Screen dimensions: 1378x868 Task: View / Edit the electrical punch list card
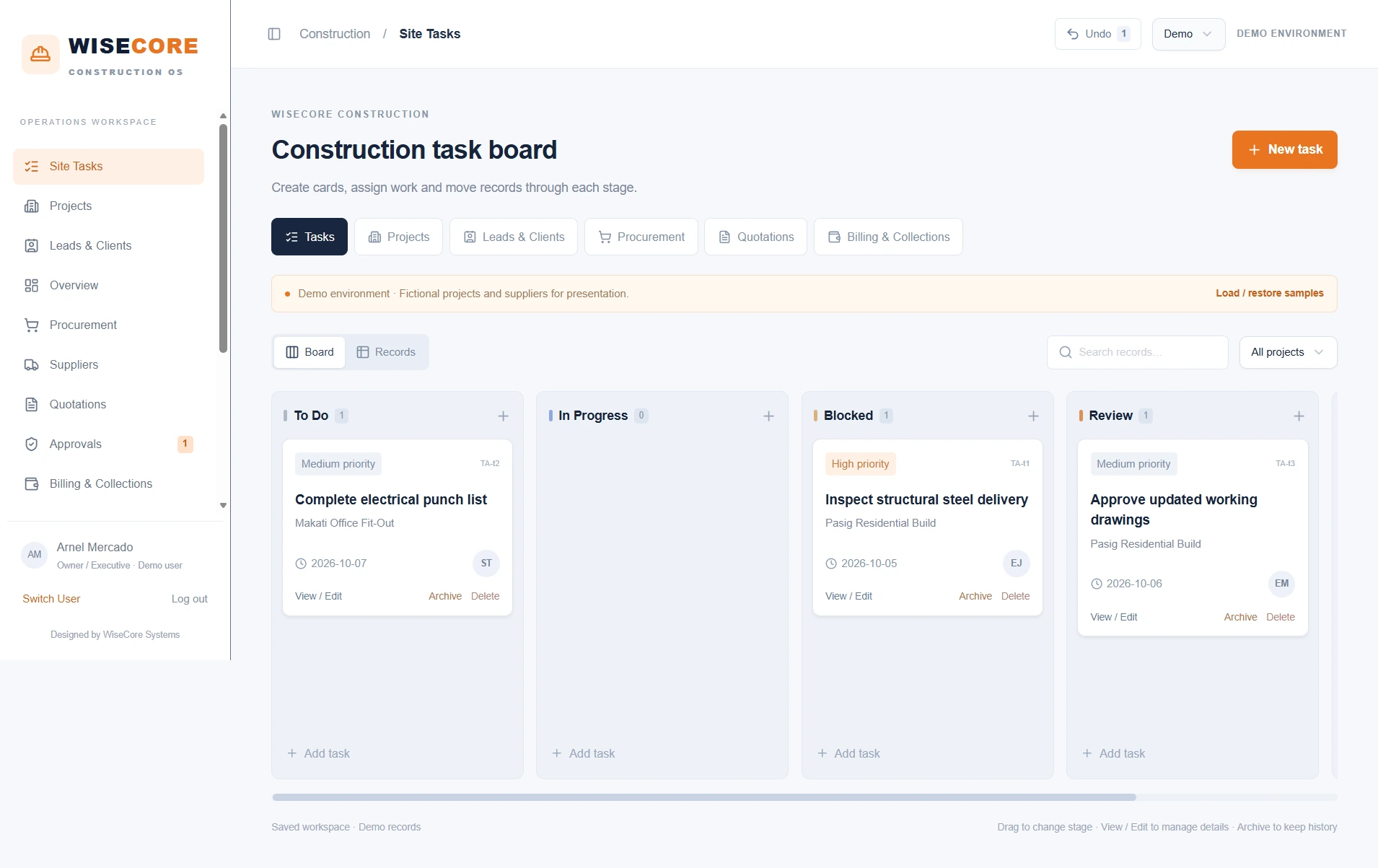(318, 596)
